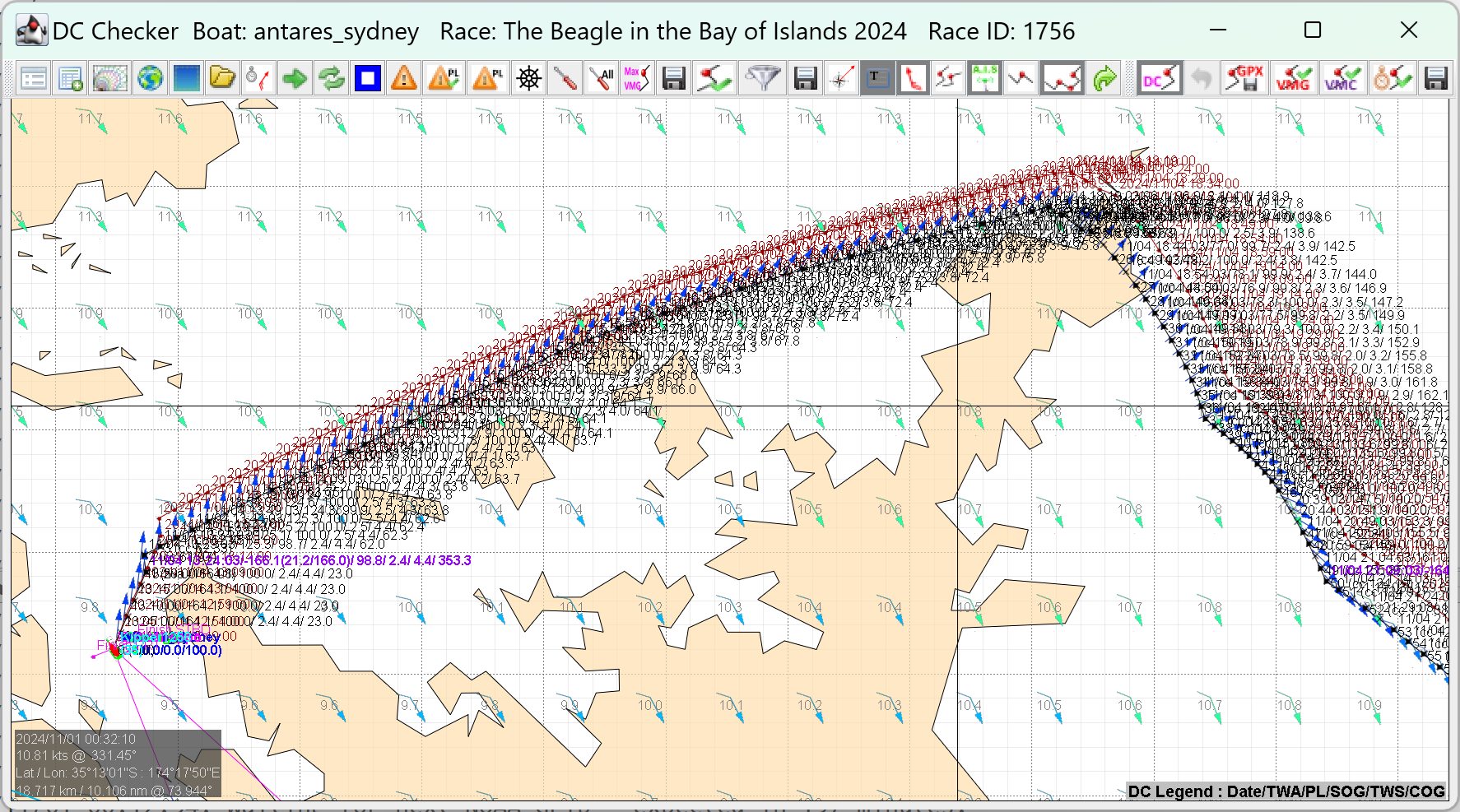Click the grey undo arrow icon
The image size is (1460, 812).
pos(1202,79)
